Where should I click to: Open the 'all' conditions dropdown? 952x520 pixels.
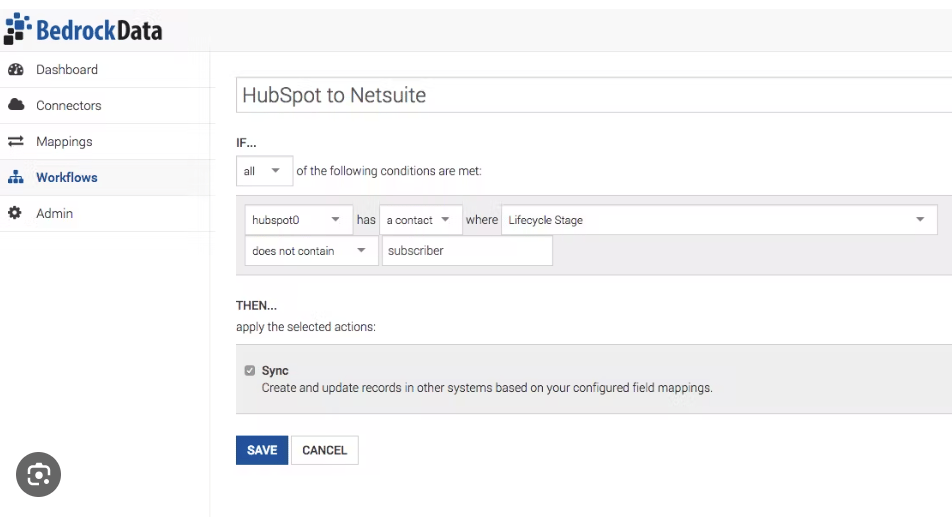(264, 171)
